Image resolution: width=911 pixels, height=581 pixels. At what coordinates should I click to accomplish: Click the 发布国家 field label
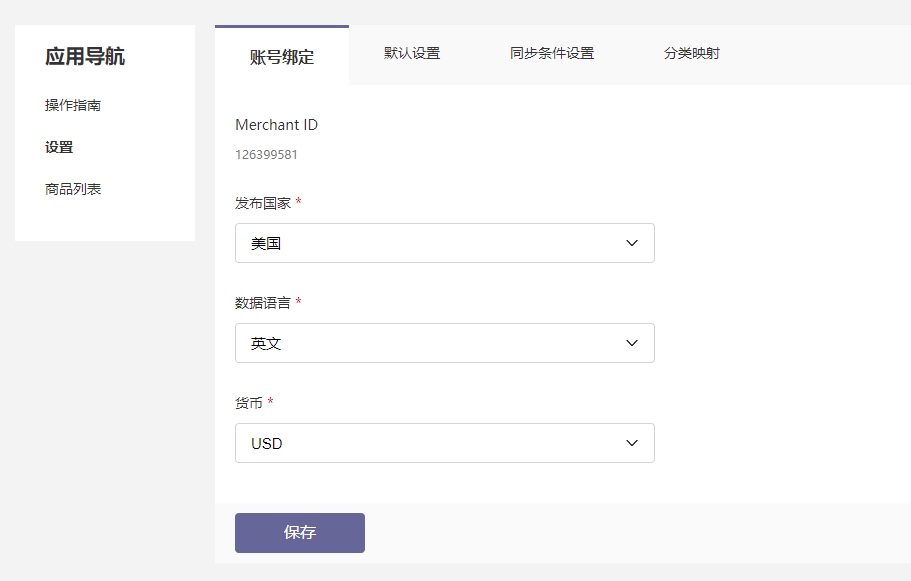pos(263,203)
